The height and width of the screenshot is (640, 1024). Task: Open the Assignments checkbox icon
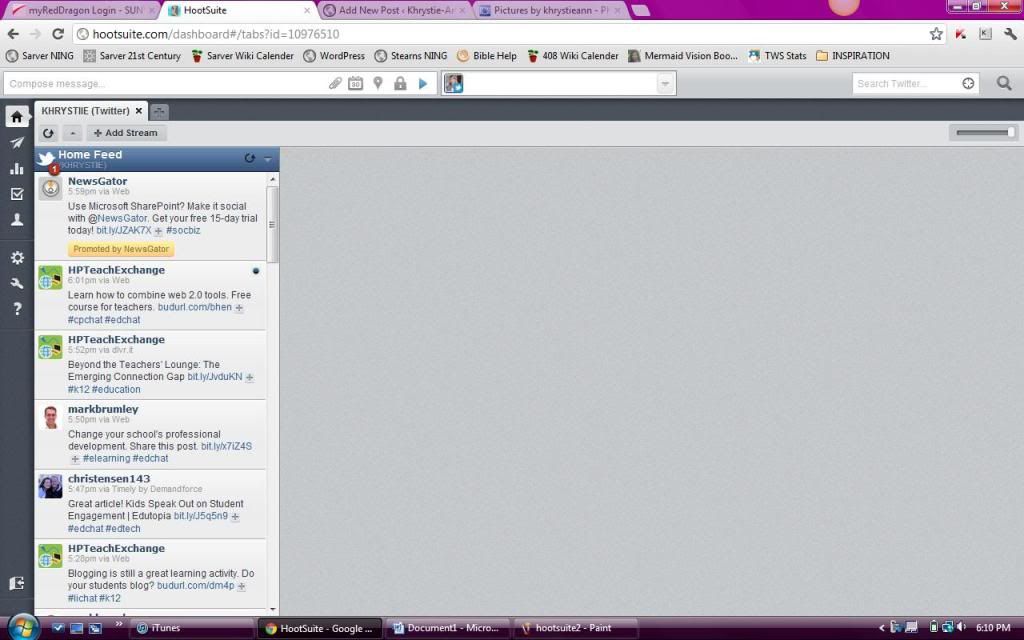[x=17, y=194]
